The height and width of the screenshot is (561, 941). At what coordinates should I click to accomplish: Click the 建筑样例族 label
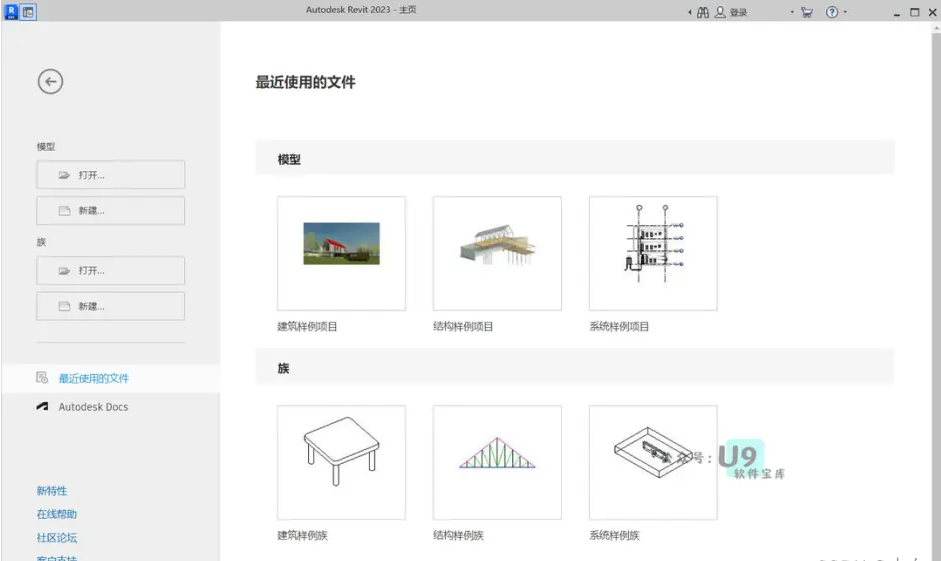coord(302,535)
